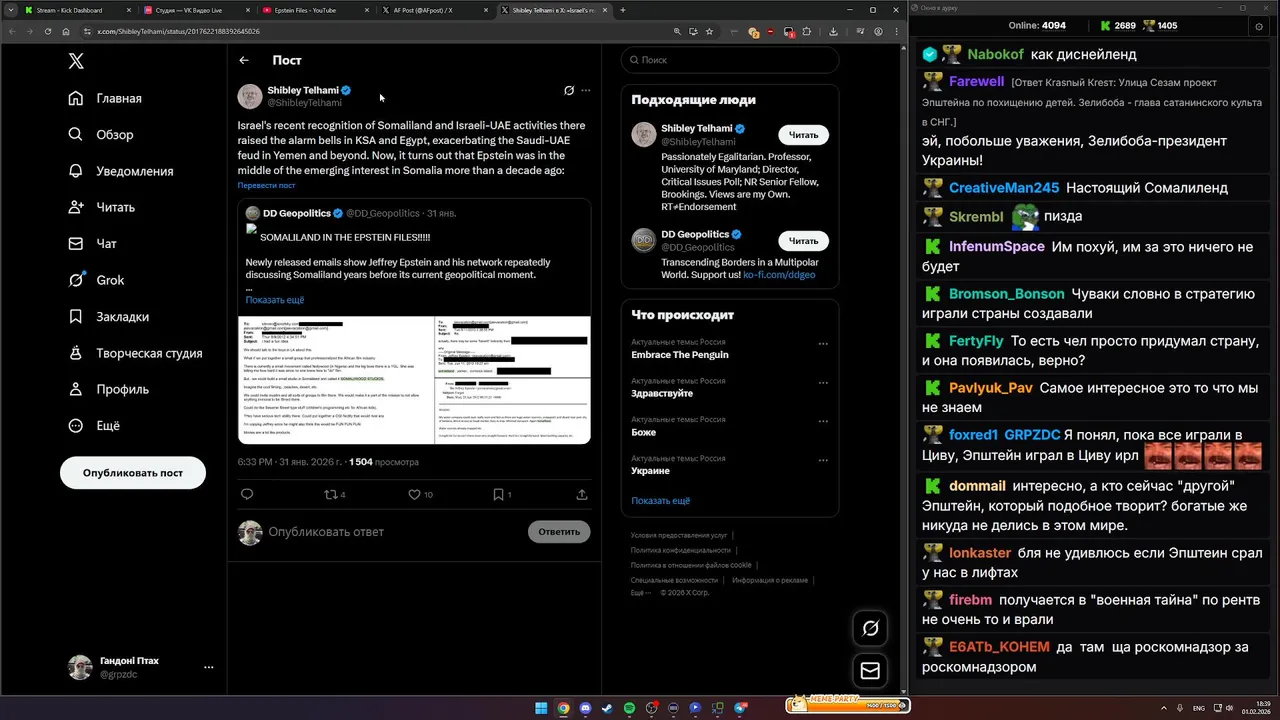Bookmark this page with star icon

[709, 31]
